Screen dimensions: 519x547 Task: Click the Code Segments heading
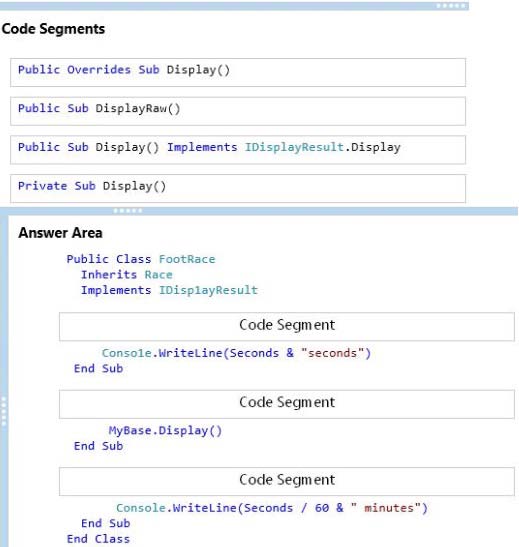click(53, 29)
